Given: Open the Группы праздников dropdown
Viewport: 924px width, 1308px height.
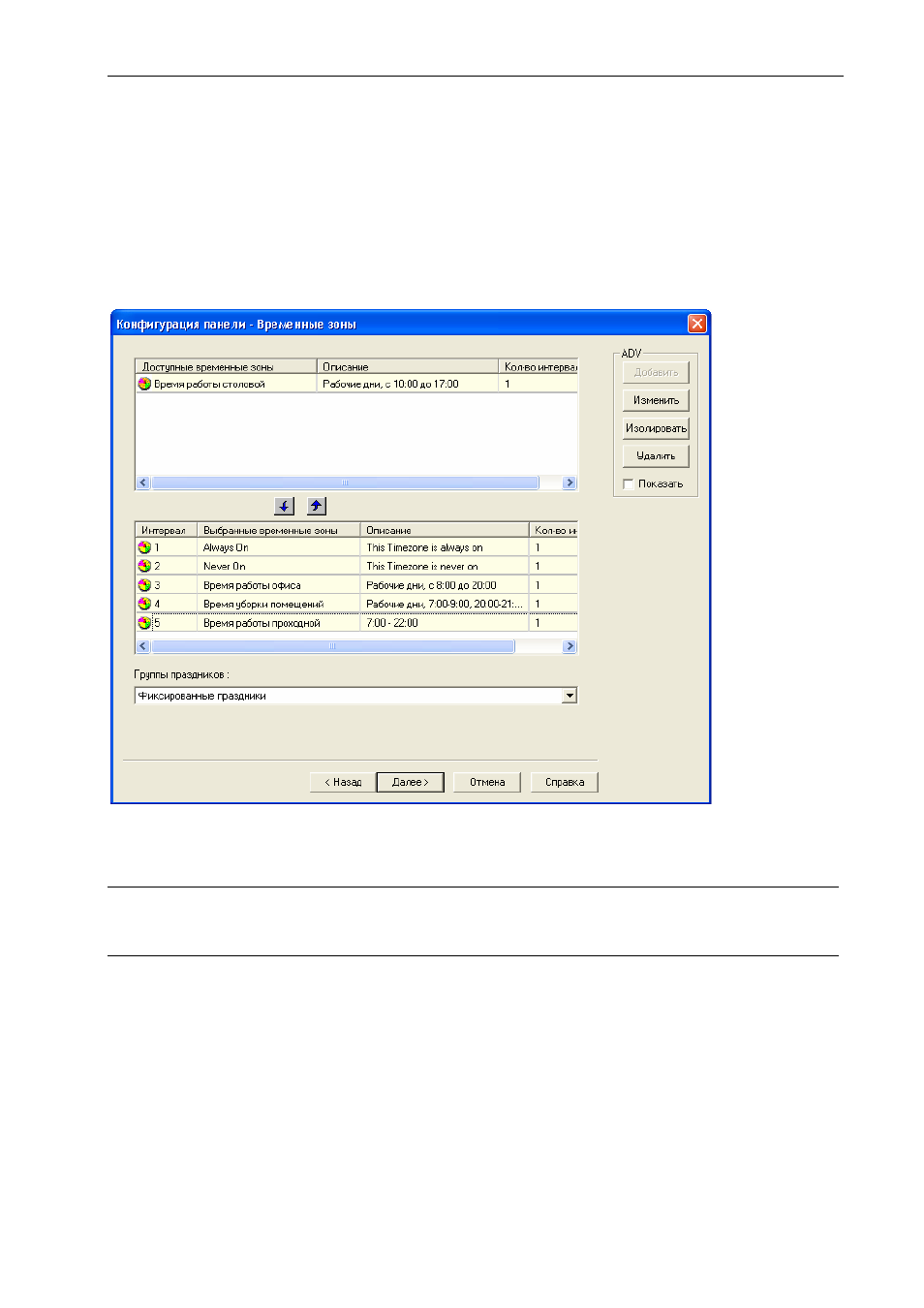Looking at the screenshot, I should (570, 696).
